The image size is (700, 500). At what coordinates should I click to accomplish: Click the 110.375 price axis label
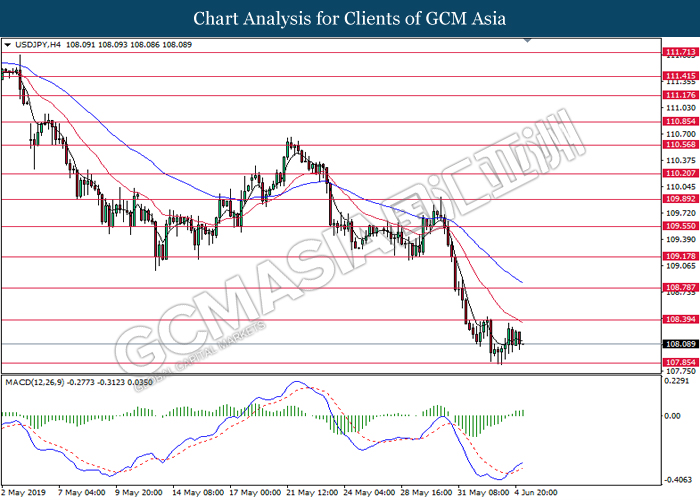(x=680, y=161)
